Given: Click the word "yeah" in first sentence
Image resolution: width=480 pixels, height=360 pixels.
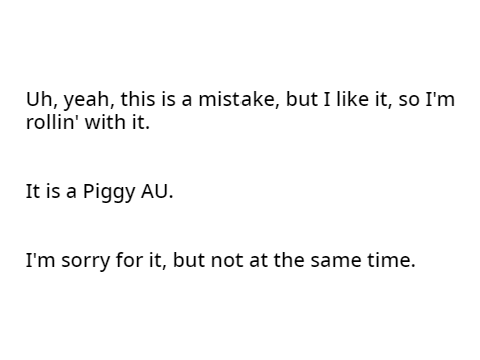Looking at the screenshot, I should click(x=88, y=101).
